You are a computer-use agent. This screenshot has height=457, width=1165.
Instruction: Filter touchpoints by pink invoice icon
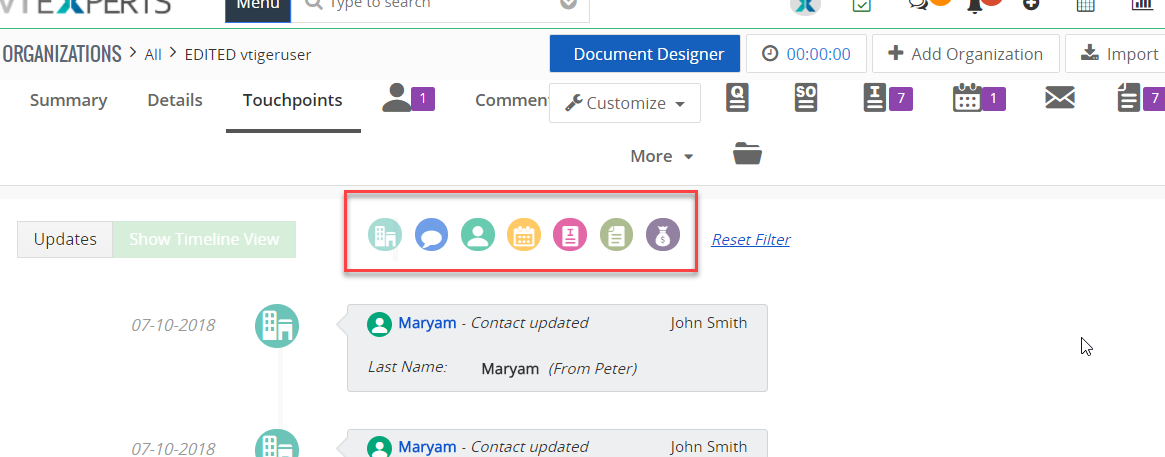point(570,235)
